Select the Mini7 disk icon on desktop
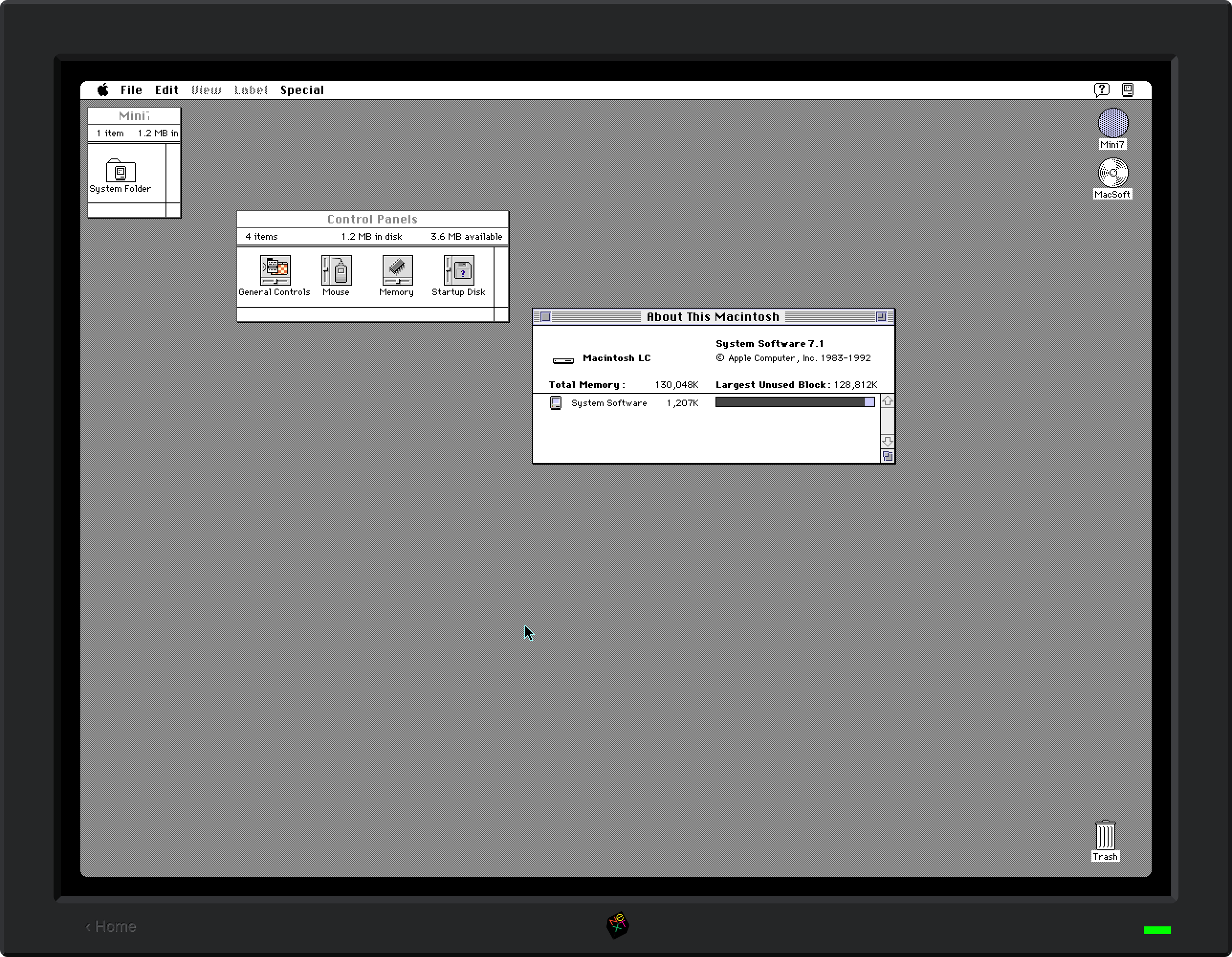Screen dimensions: 1232x957 click(x=1112, y=123)
